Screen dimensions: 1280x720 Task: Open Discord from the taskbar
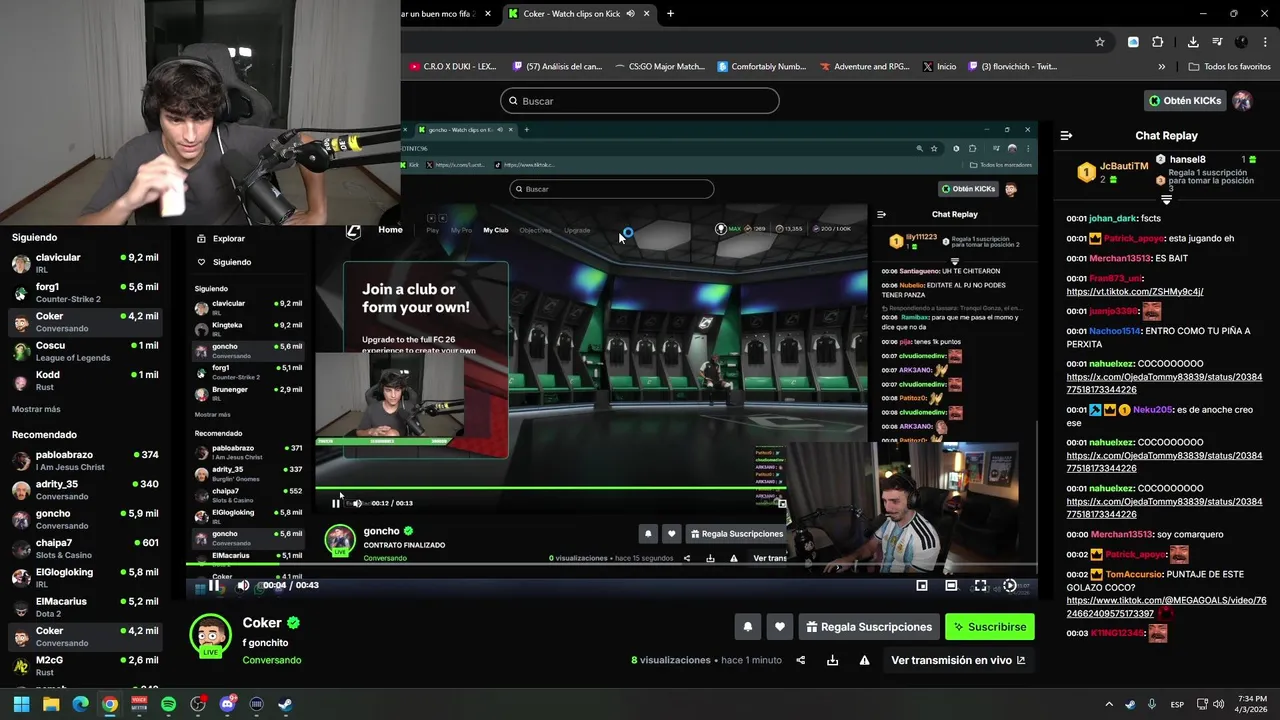pos(227,704)
